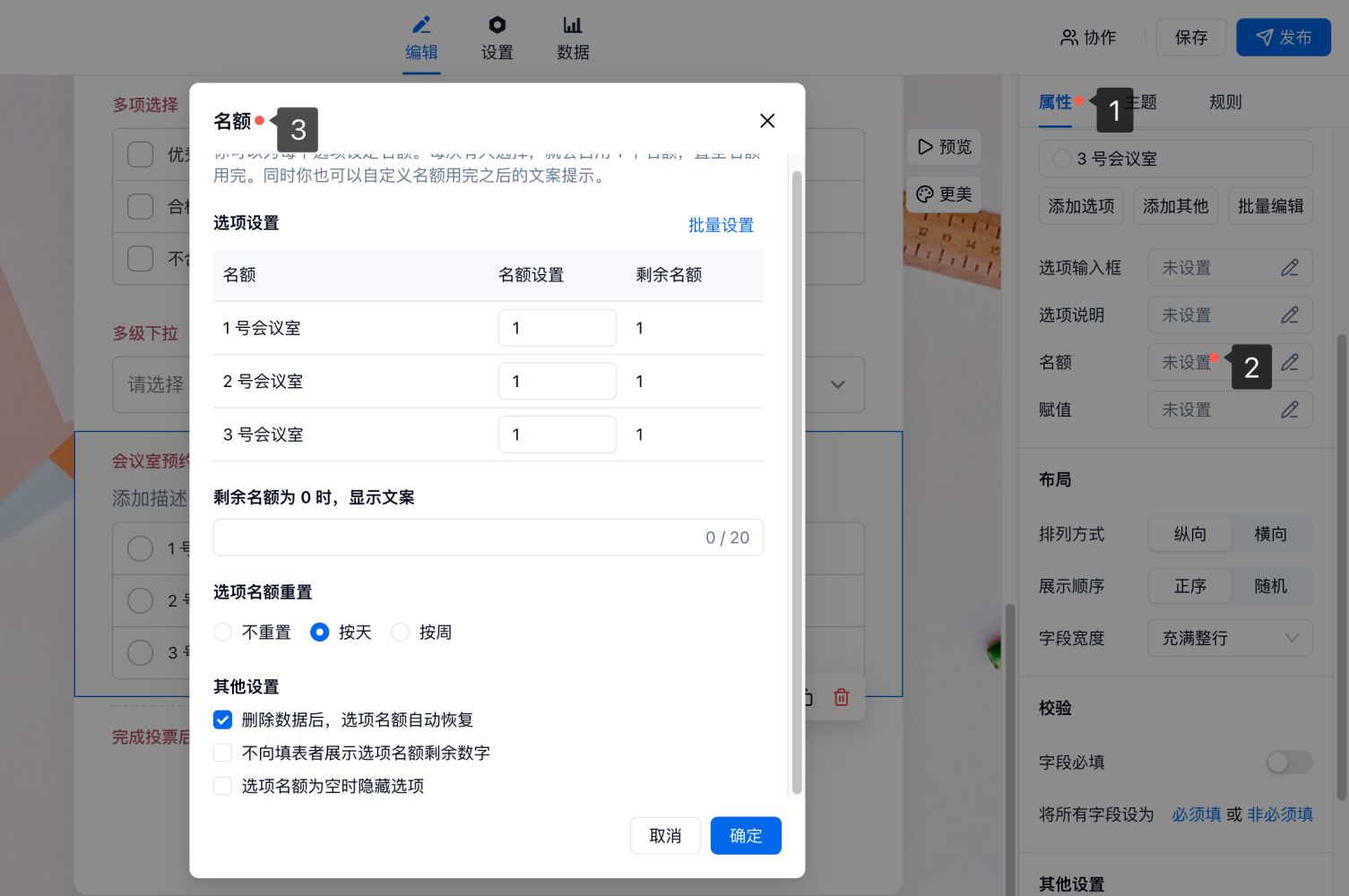Close the 名额 dialog with X
Image resolution: width=1349 pixels, height=896 pixels.
click(x=766, y=121)
